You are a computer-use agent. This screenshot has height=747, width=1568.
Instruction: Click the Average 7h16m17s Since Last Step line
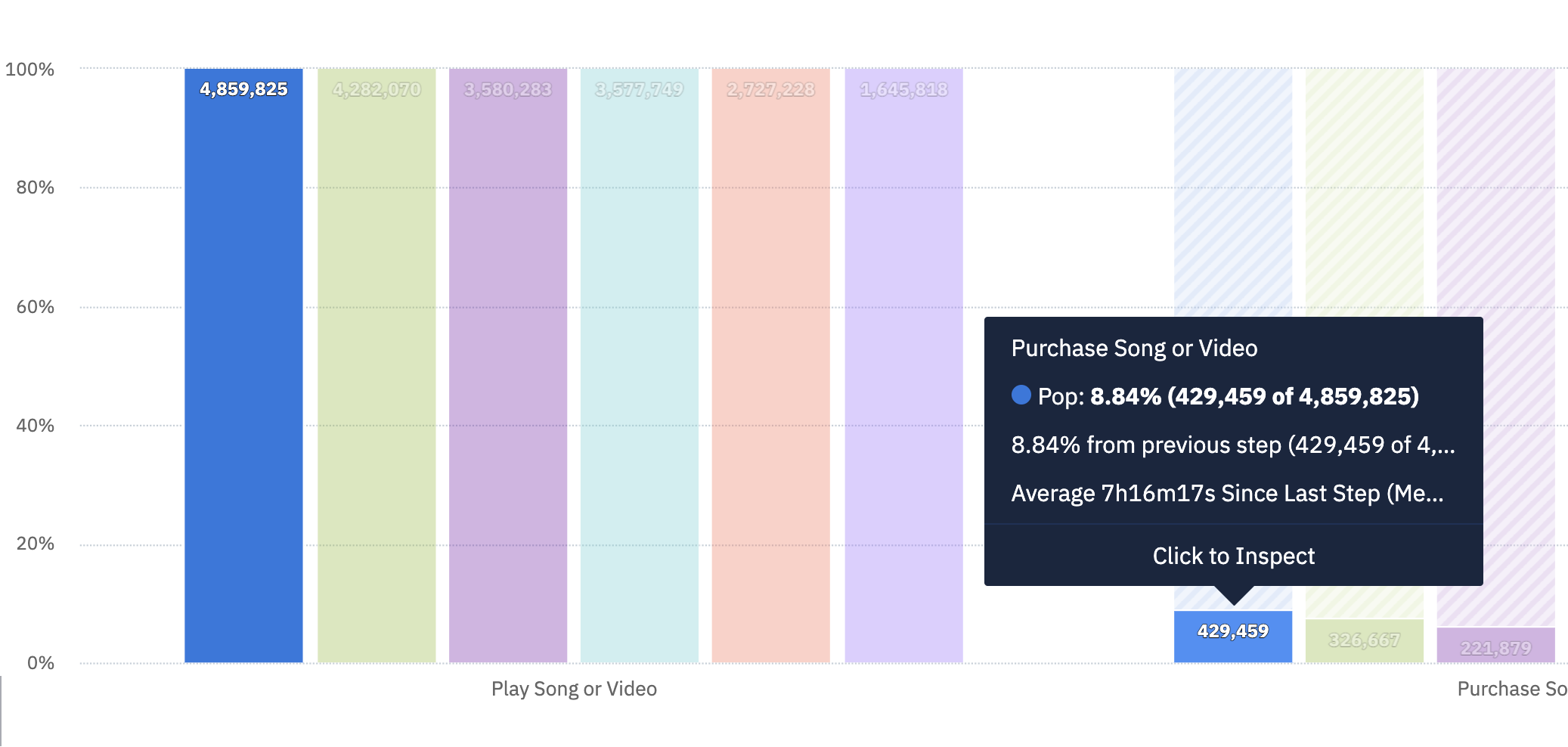pos(1227,493)
